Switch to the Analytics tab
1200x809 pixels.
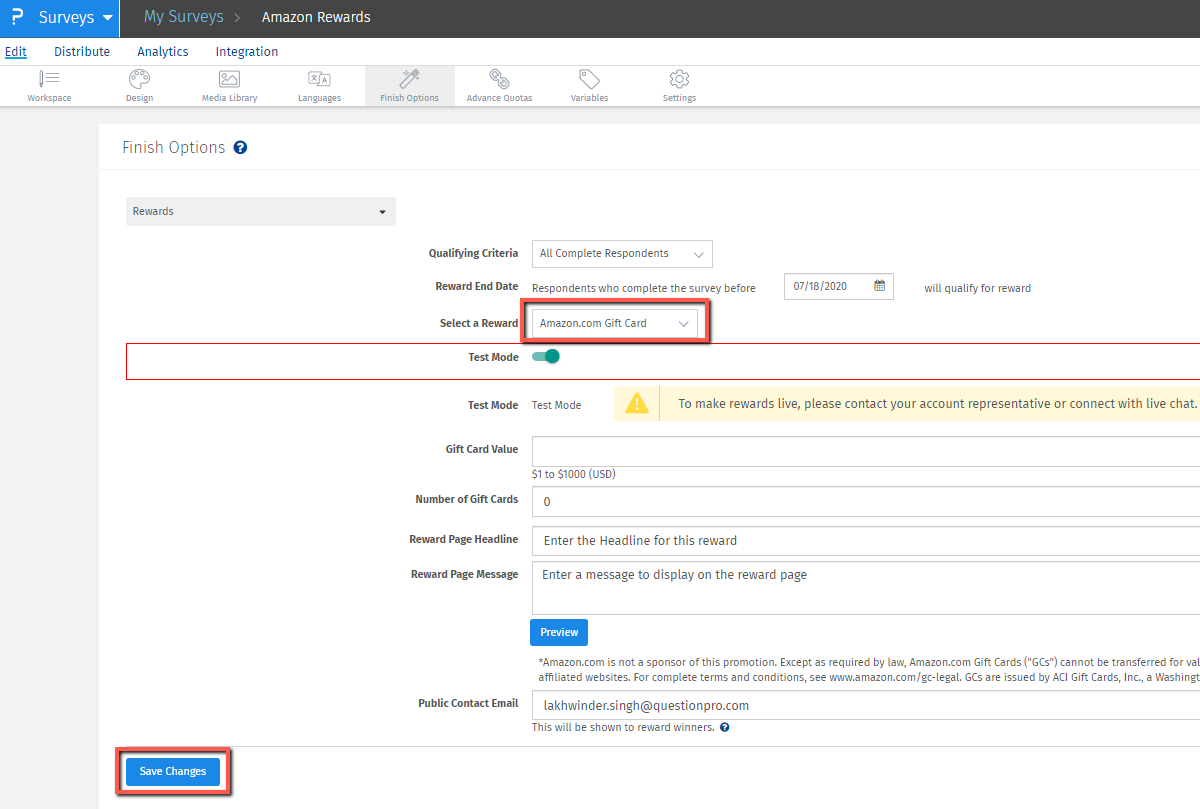click(x=163, y=52)
